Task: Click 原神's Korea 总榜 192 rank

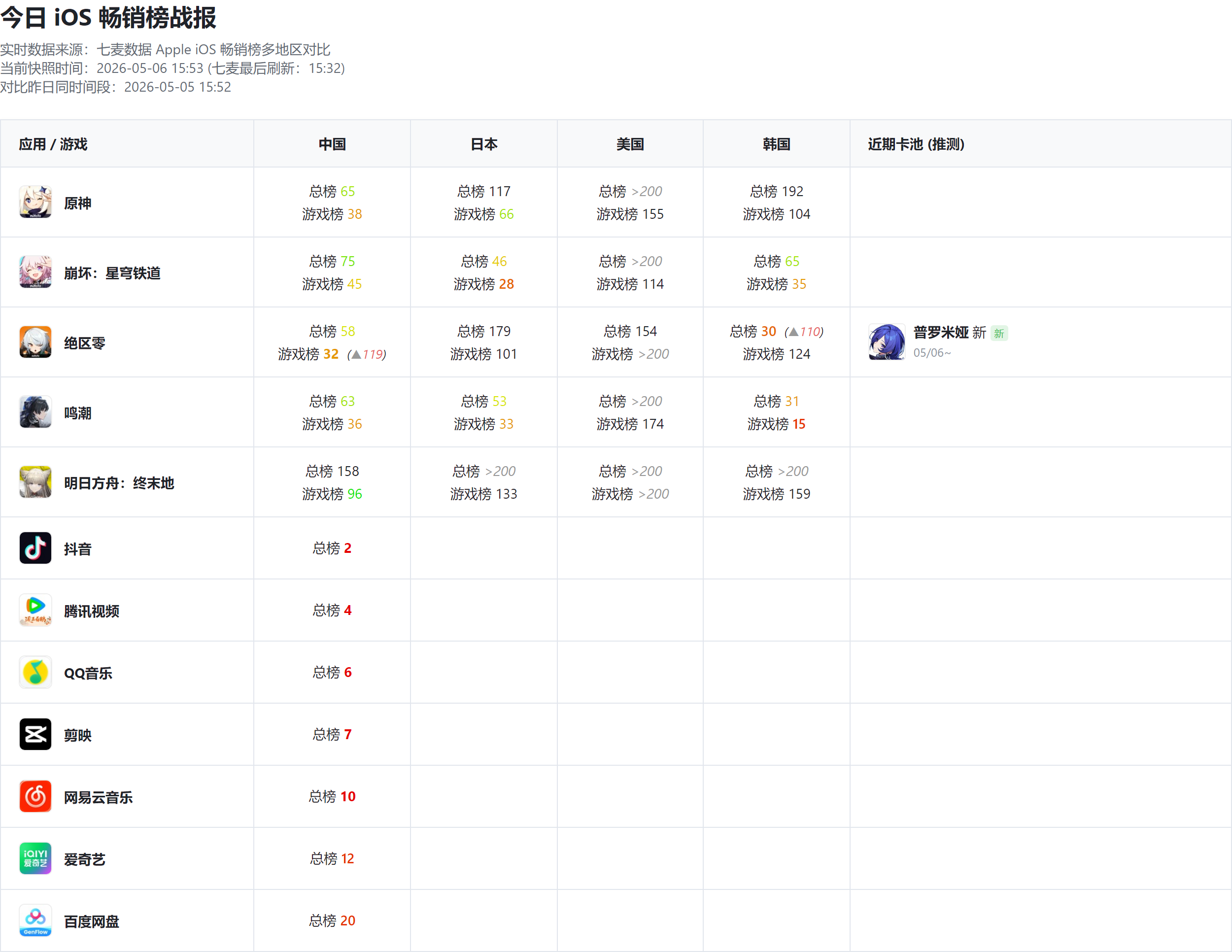Action: pyautogui.click(x=776, y=191)
